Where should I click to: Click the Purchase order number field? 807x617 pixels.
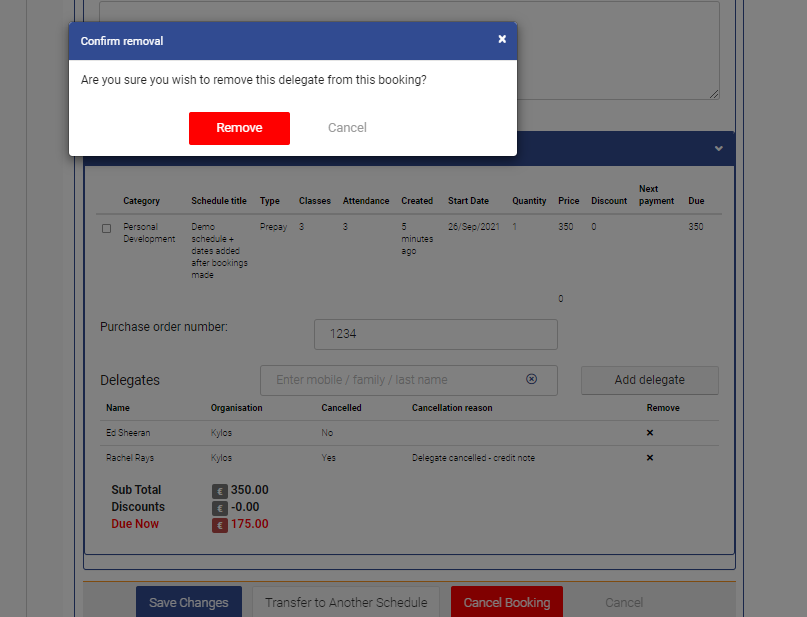[435, 334]
